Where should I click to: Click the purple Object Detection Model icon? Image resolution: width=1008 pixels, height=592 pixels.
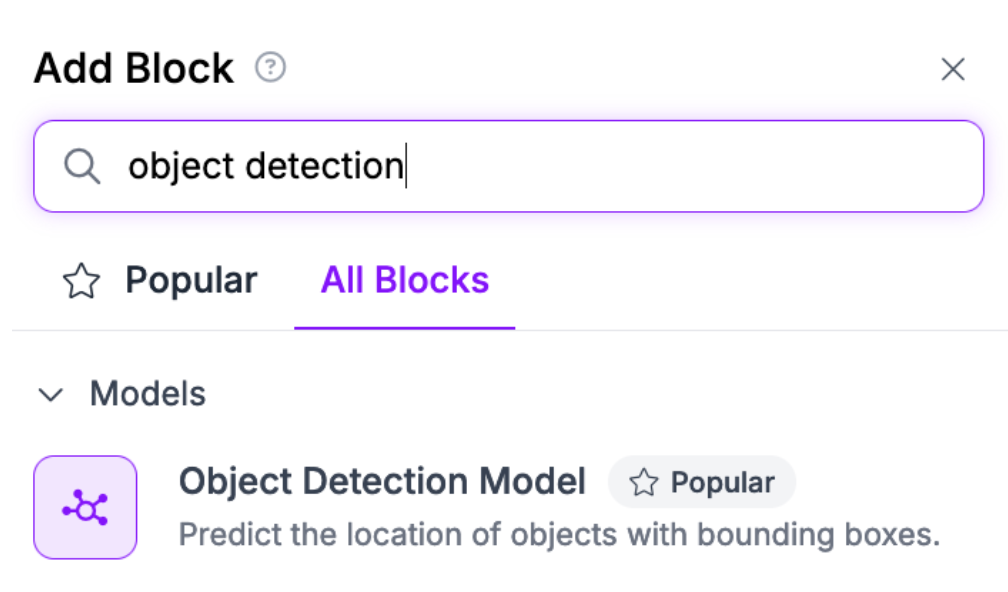click(x=85, y=507)
